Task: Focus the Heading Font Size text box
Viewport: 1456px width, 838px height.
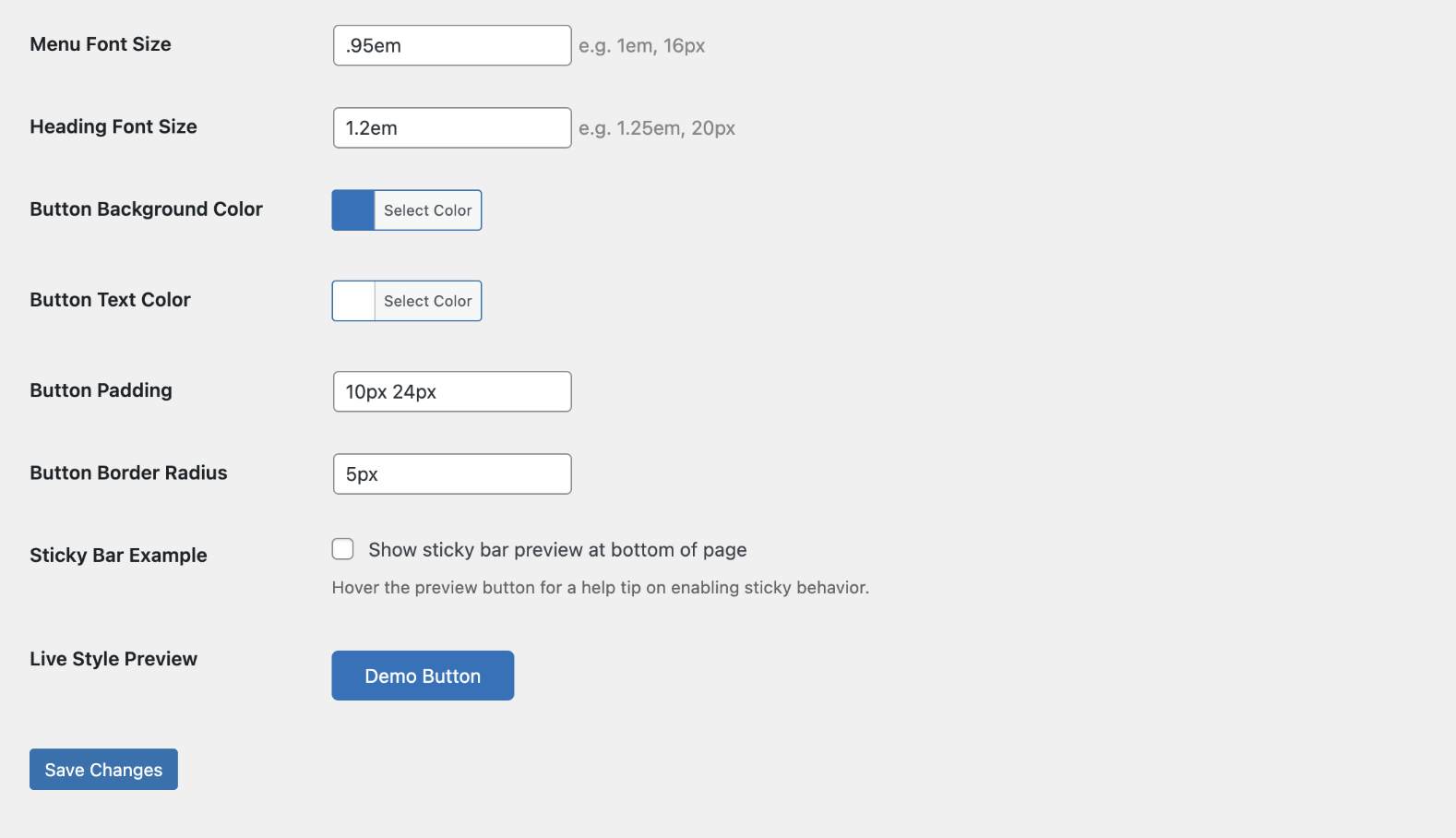Action: pos(452,127)
